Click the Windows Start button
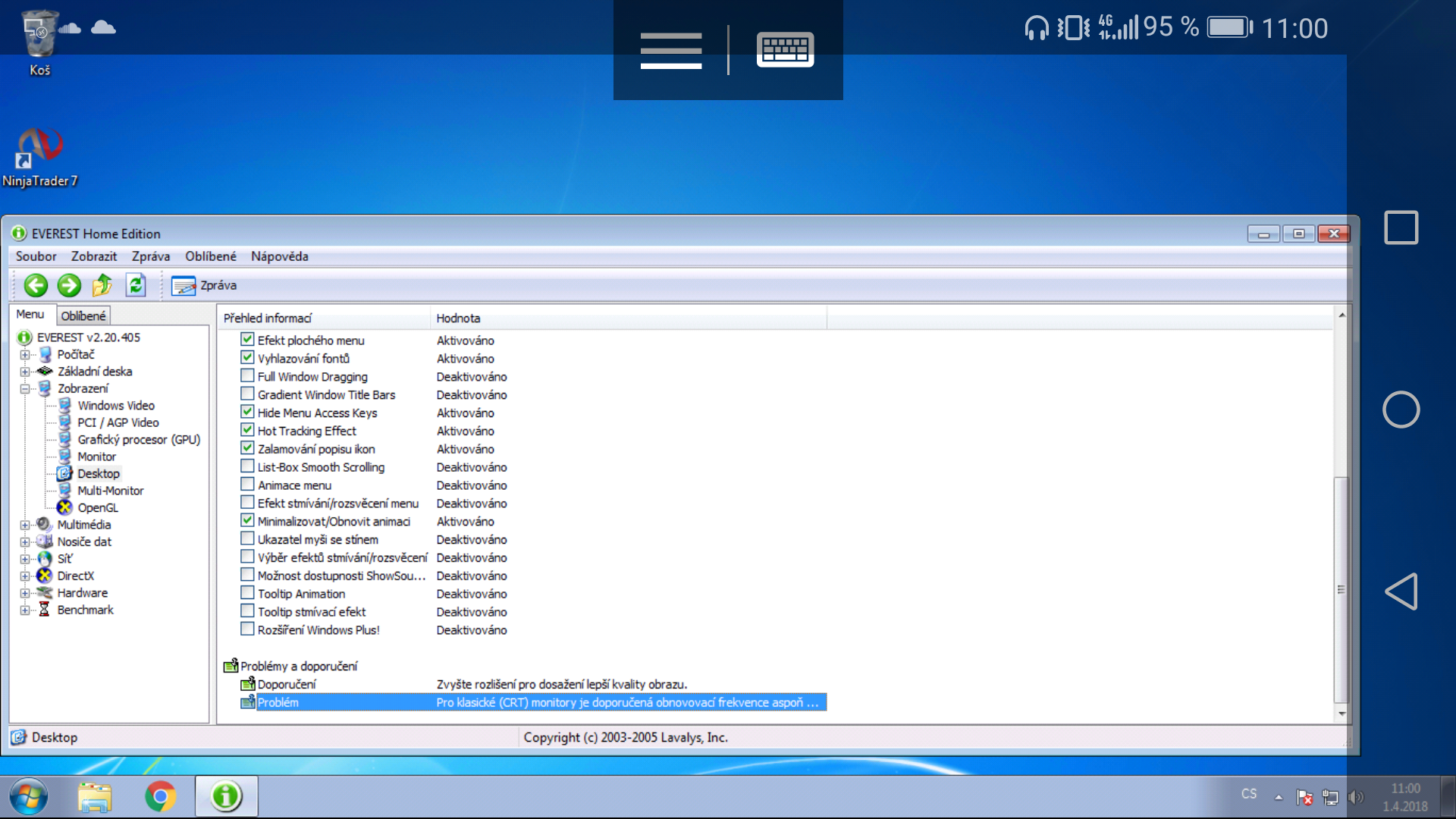 [x=29, y=796]
